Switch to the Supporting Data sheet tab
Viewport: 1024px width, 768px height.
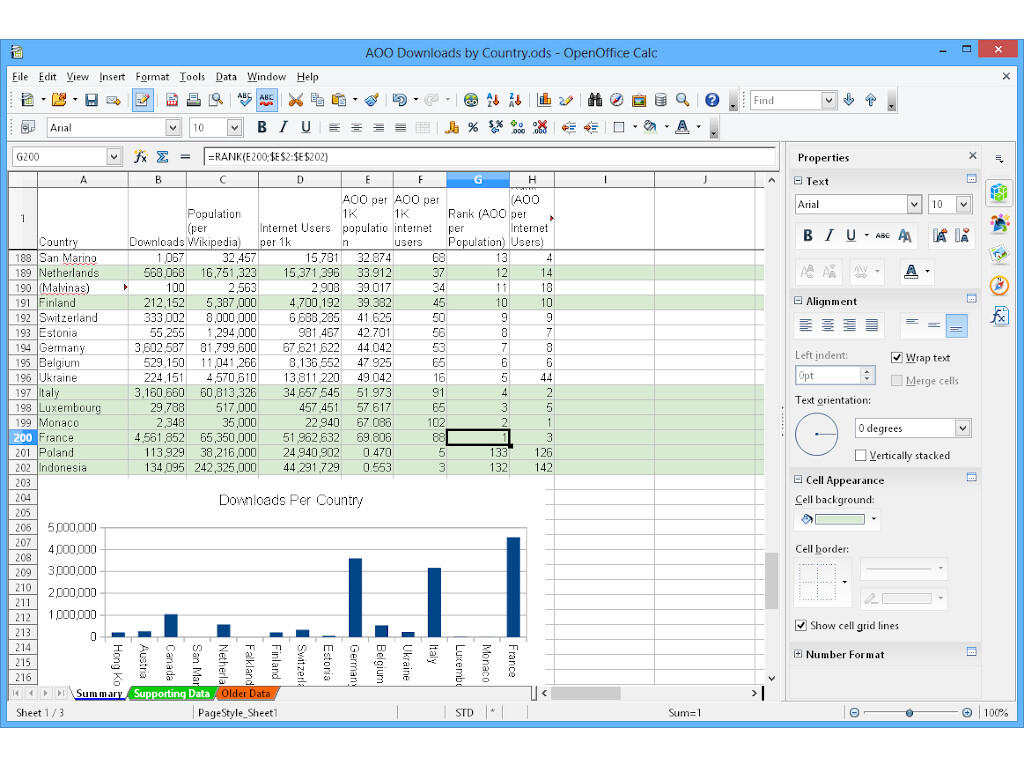[x=172, y=694]
